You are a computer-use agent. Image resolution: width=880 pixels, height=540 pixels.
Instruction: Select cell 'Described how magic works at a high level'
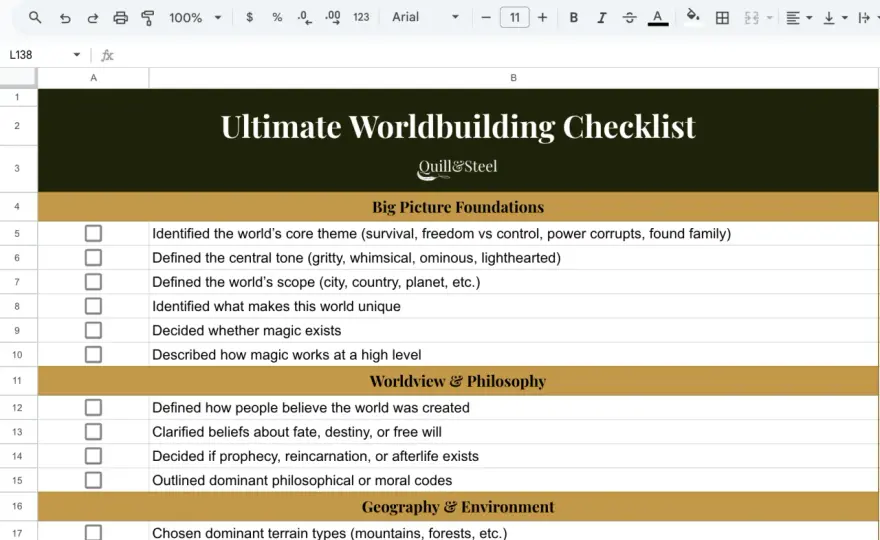click(514, 354)
